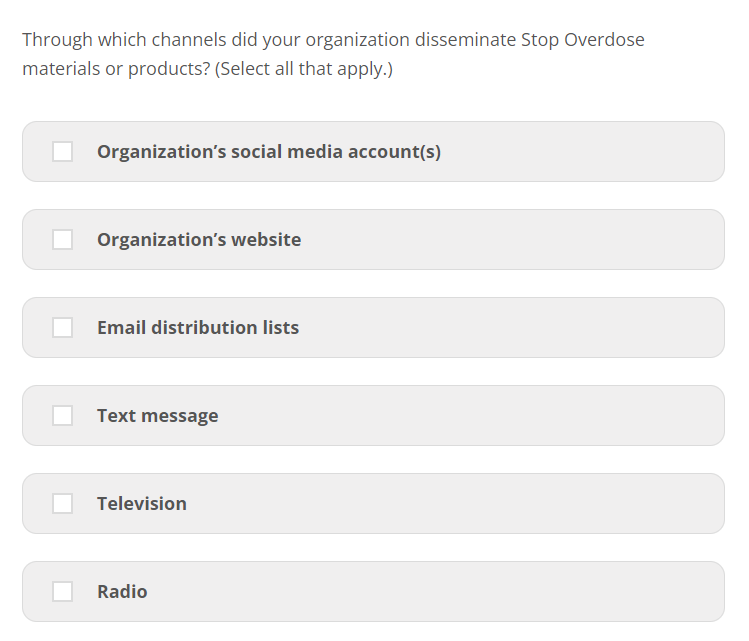Mark the Television checkbox
The width and height of the screenshot is (749, 641).
click(x=62, y=503)
